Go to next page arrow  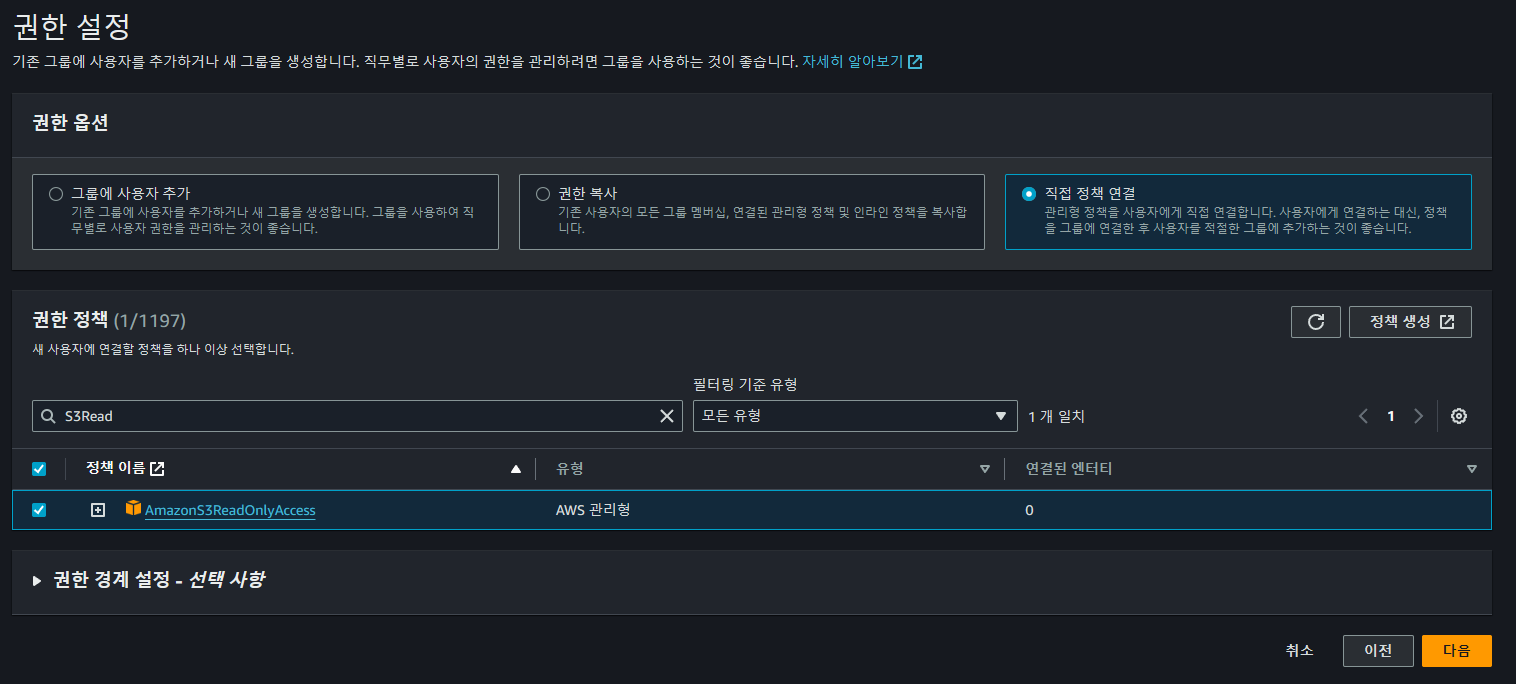tap(1418, 416)
